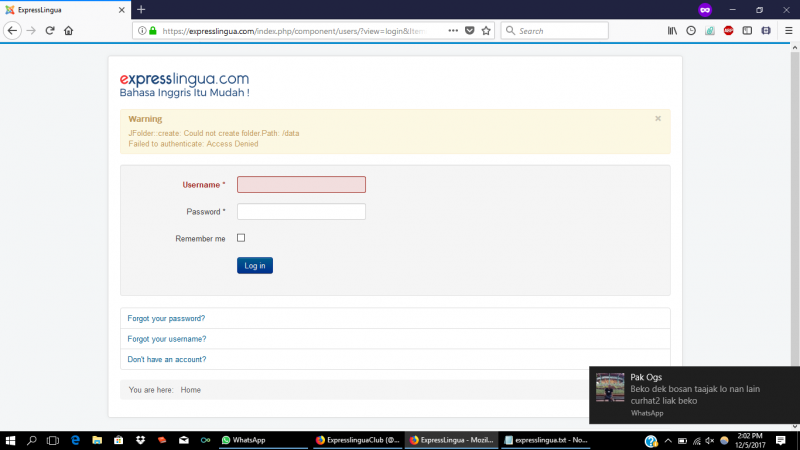This screenshot has width=800, height=450.
Task: View the green padlock connection details
Action: click(153, 31)
